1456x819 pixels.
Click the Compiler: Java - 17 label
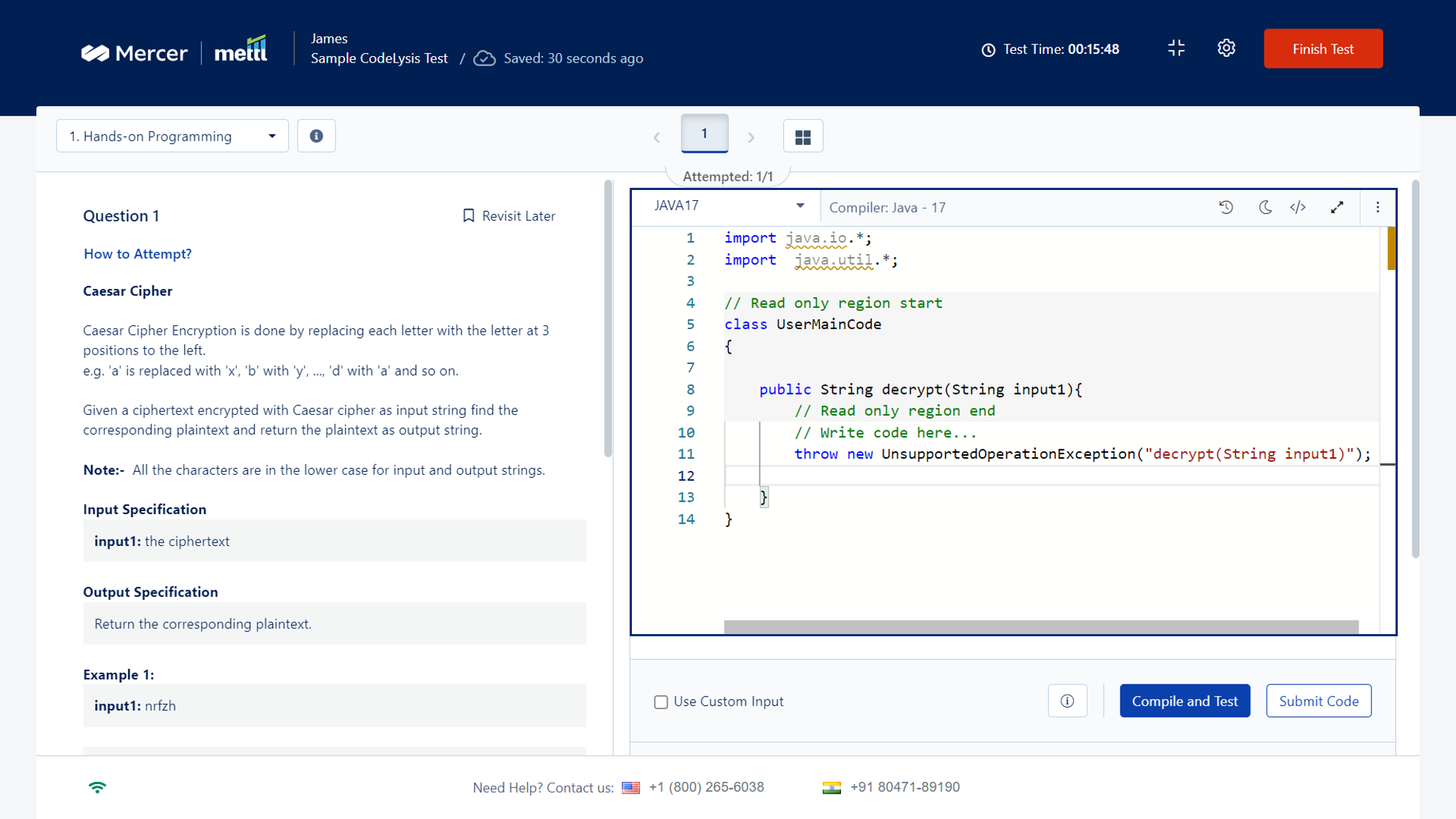[887, 207]
